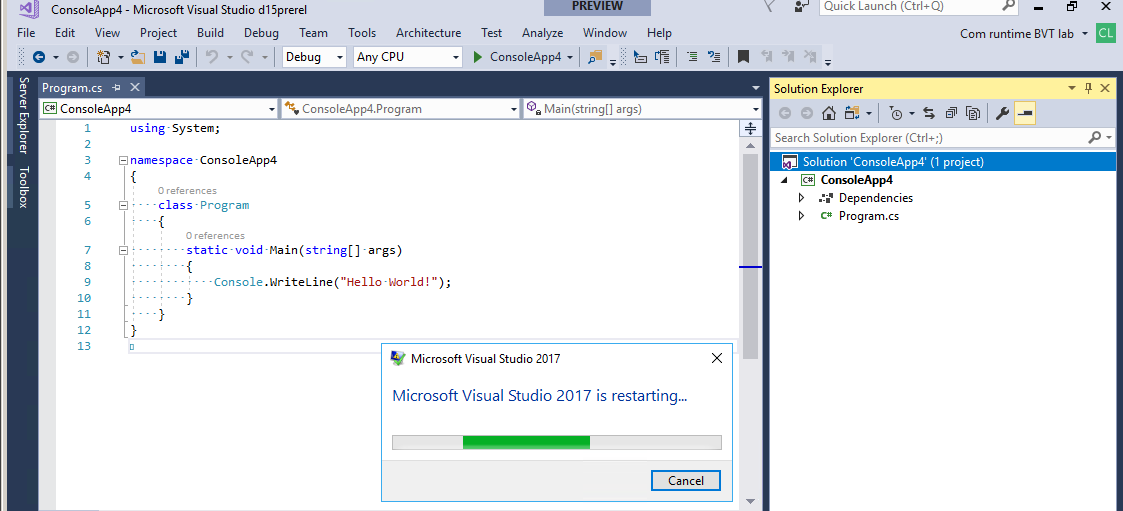Click the editor vertical scrollbar thumb
1123x511 pixels.
pos(750,256)
